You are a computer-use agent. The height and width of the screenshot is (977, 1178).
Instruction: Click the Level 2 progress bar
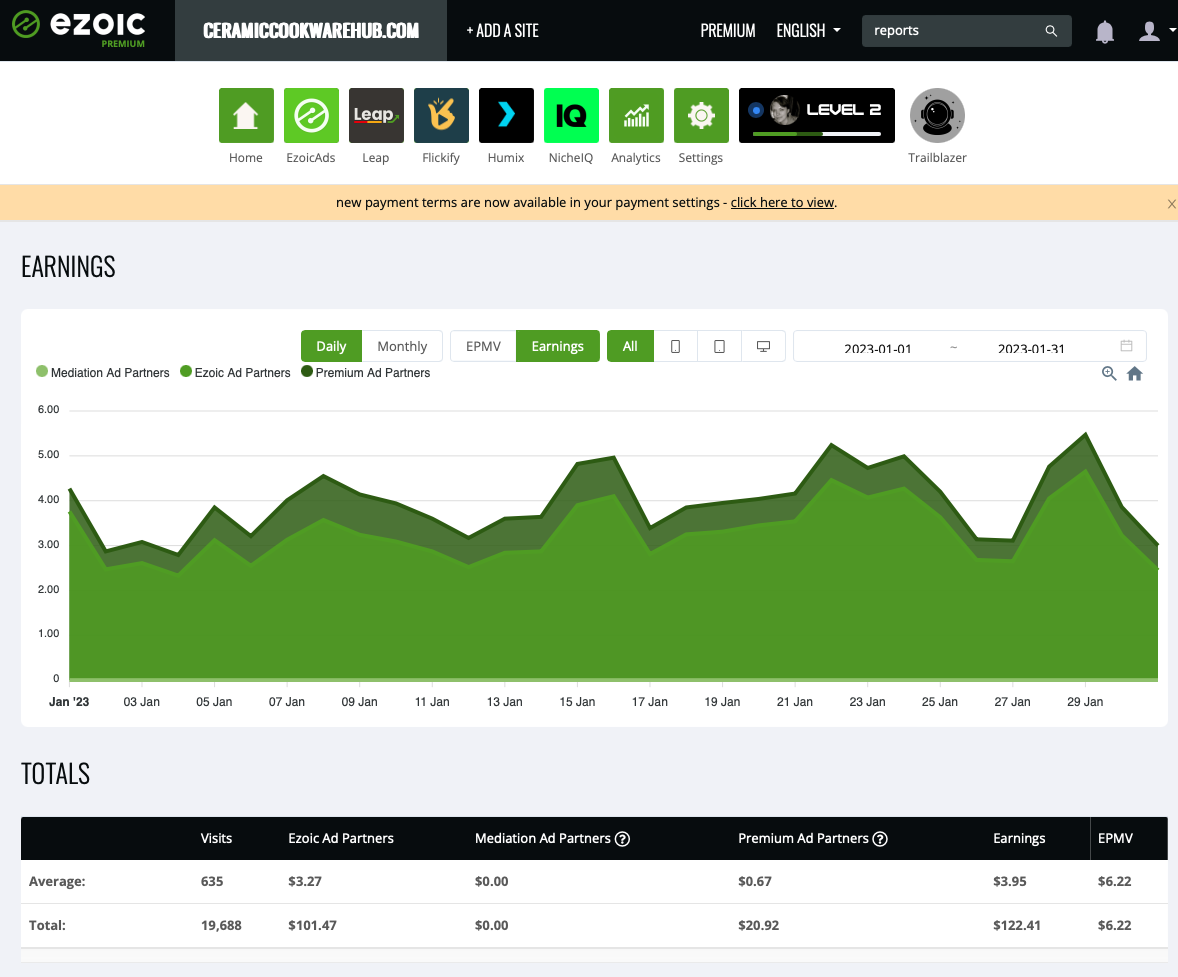tap(817, 134)
